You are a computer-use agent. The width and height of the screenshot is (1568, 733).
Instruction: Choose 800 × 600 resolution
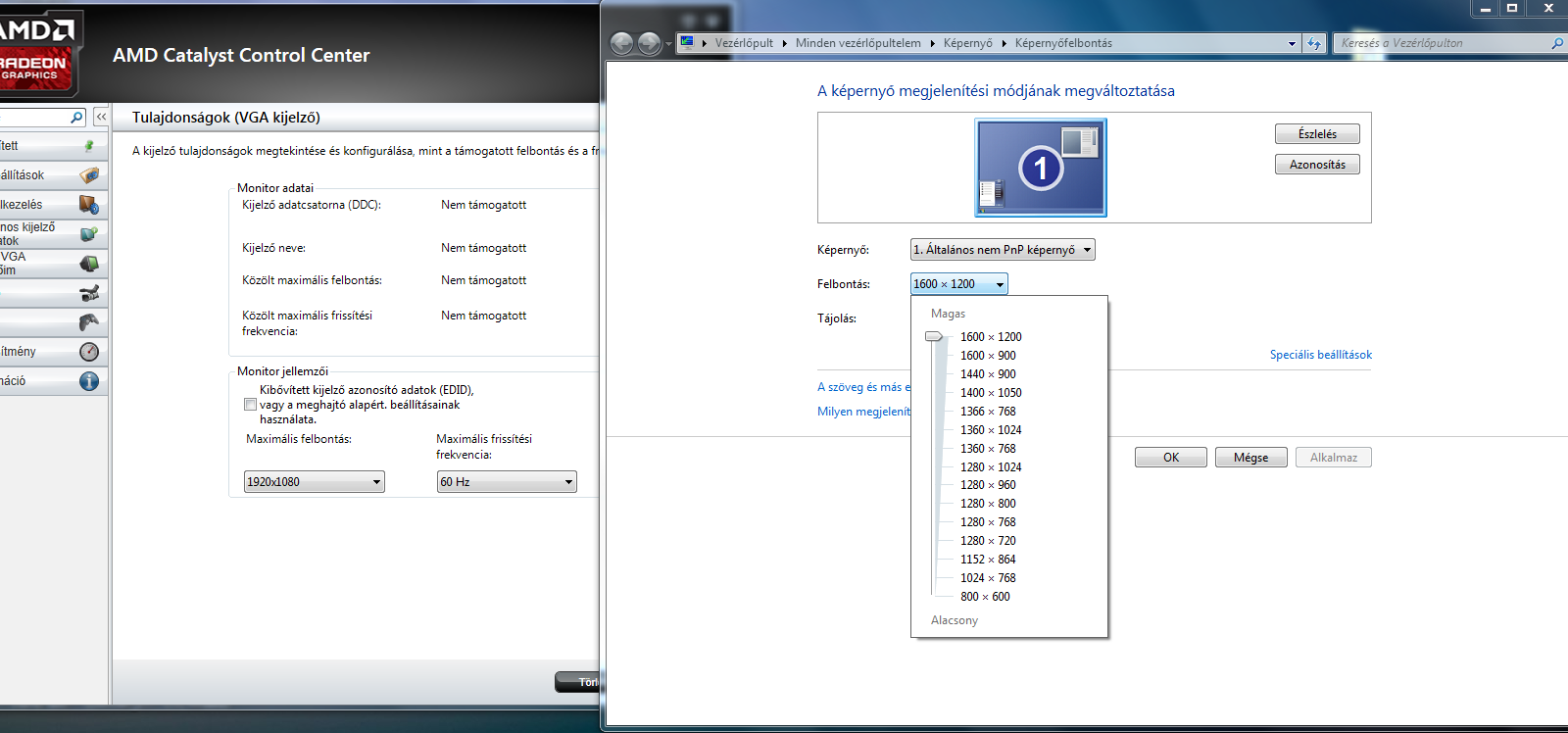[x=985, y=597]
